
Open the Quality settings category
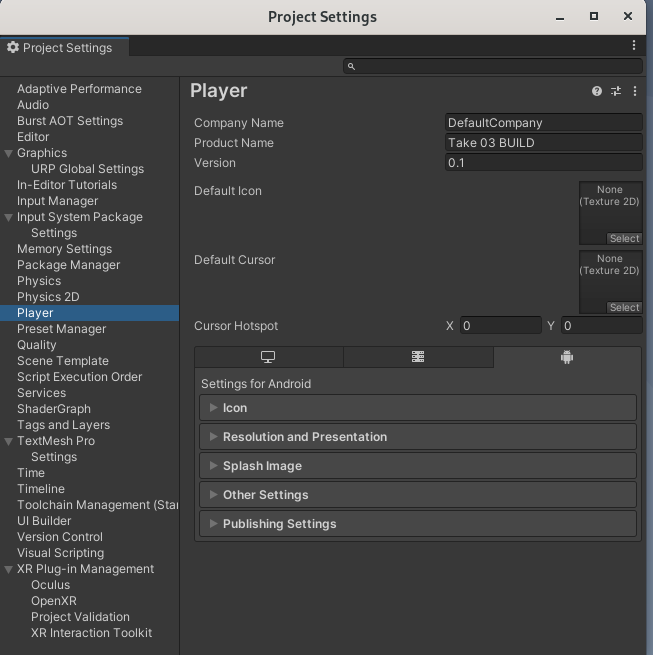tap(37, 345)
